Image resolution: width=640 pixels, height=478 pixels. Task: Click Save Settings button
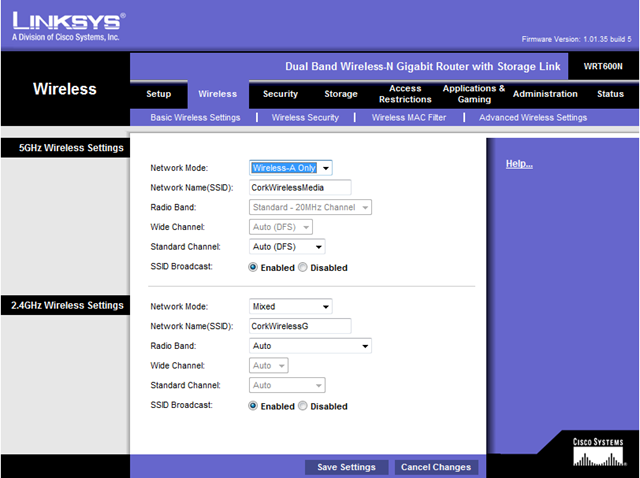pyautogui.click(x=346, y=467)
